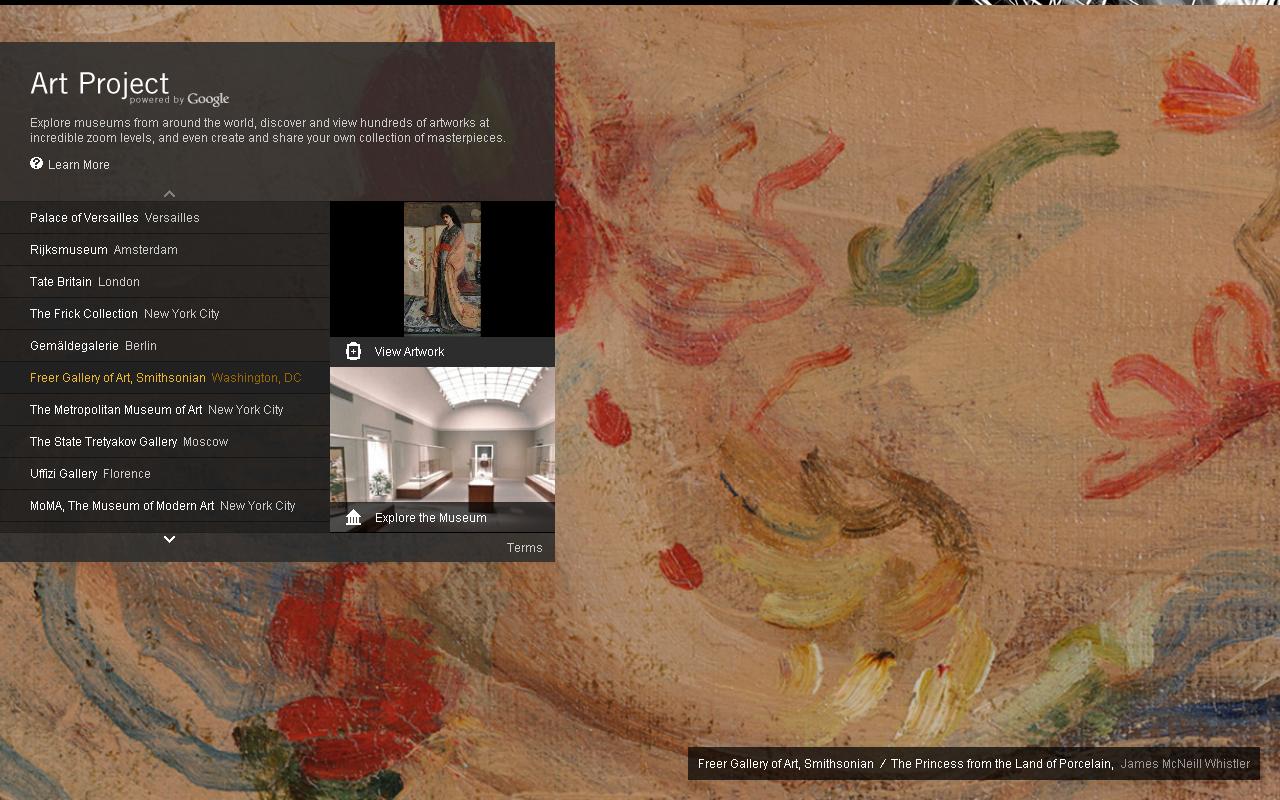Viewport: 1280px width, 800px height.
Task: Select Freer Gallery of Art, Smithsonian
Action: point(165,378)
